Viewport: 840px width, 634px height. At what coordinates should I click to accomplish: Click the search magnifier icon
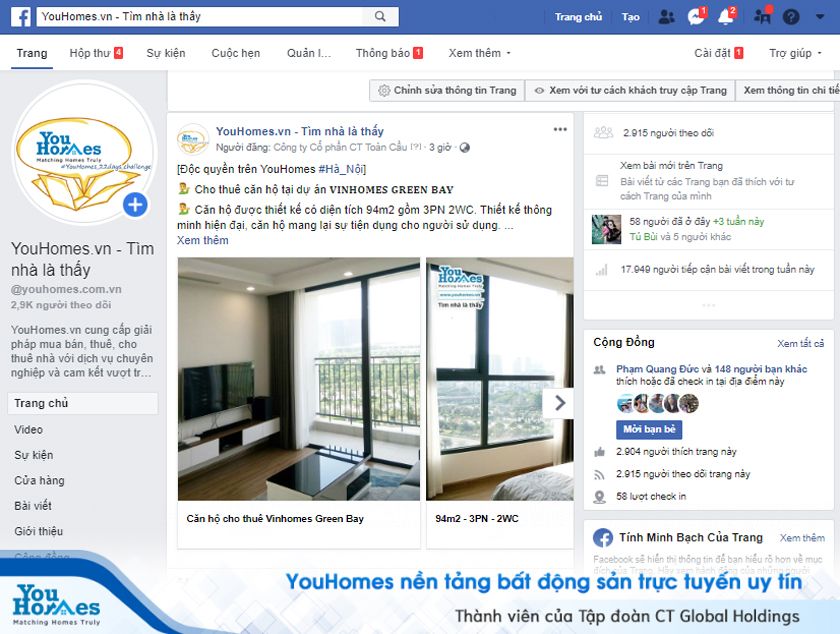pyautogui.click(x=380, y=17)
